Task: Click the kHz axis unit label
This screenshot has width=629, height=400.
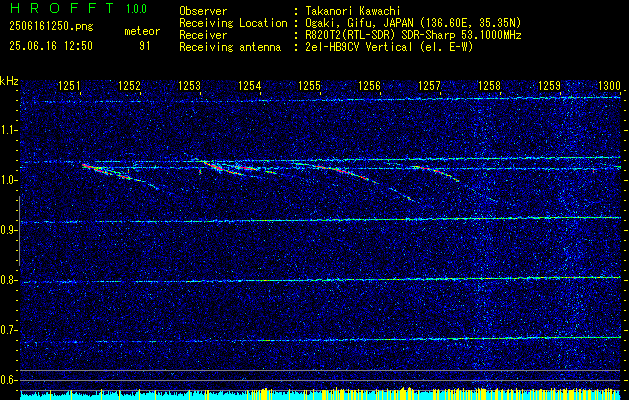Action: [10, 81]
